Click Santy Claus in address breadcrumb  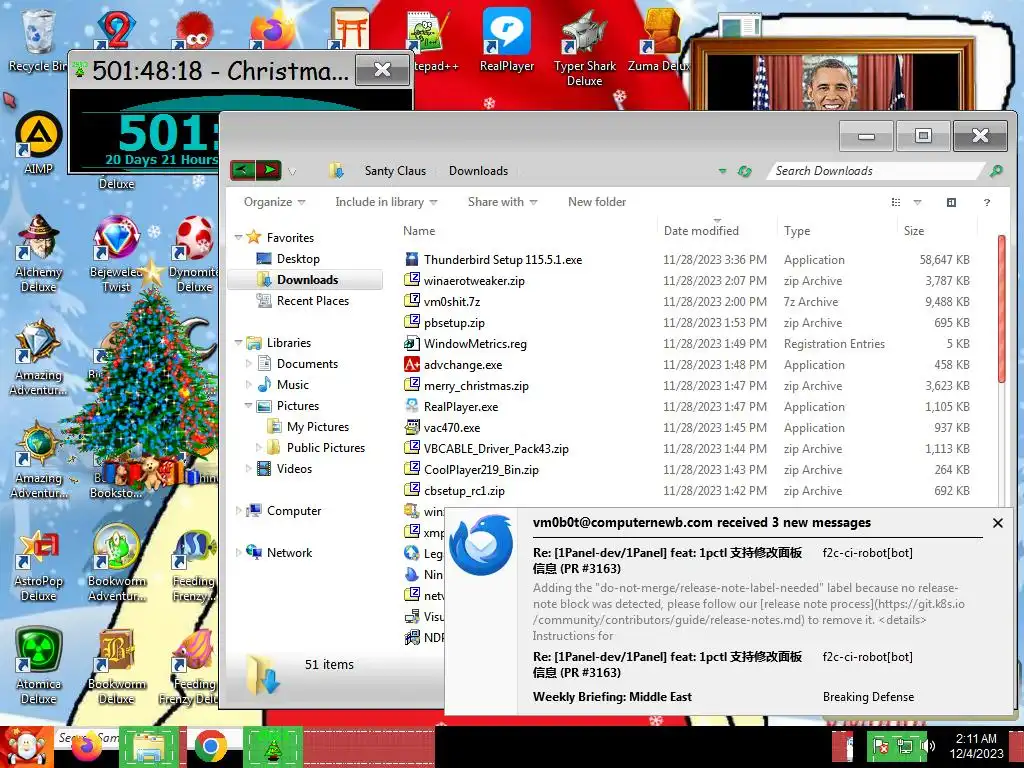(x=395, y=171)
